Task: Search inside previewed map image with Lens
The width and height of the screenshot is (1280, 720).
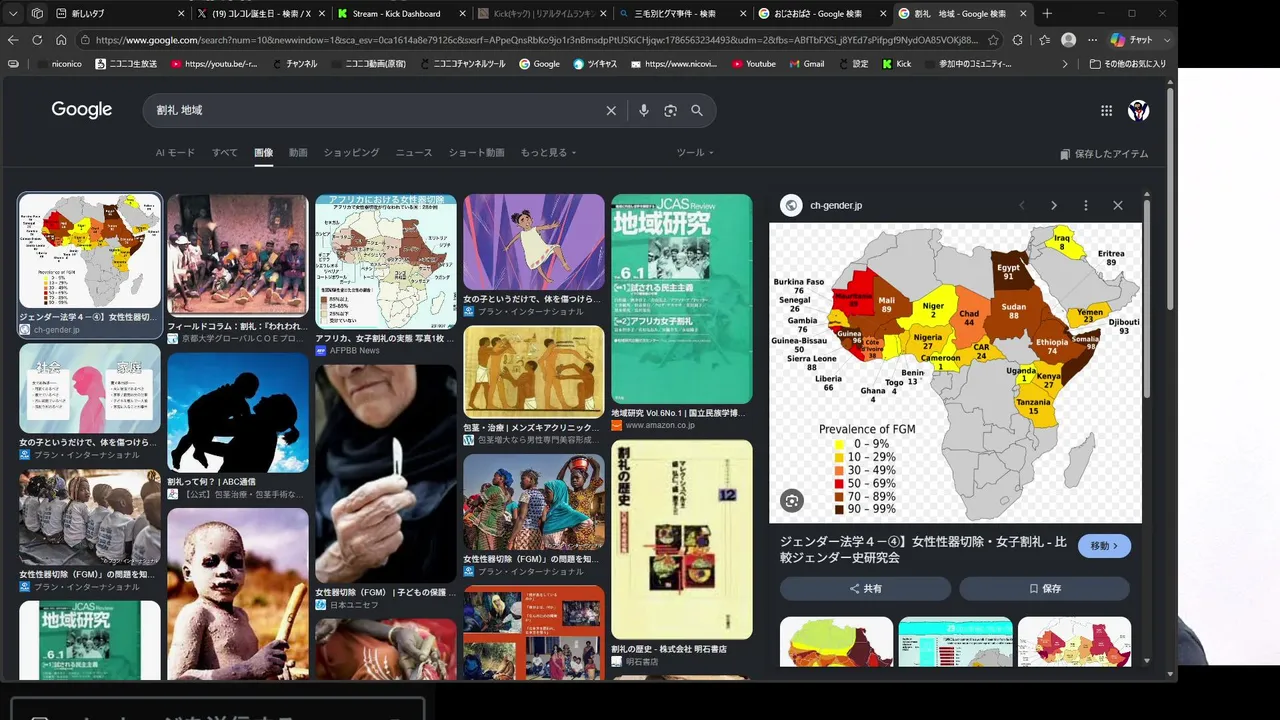Action: pyautogui.click(x=792, y=501)
